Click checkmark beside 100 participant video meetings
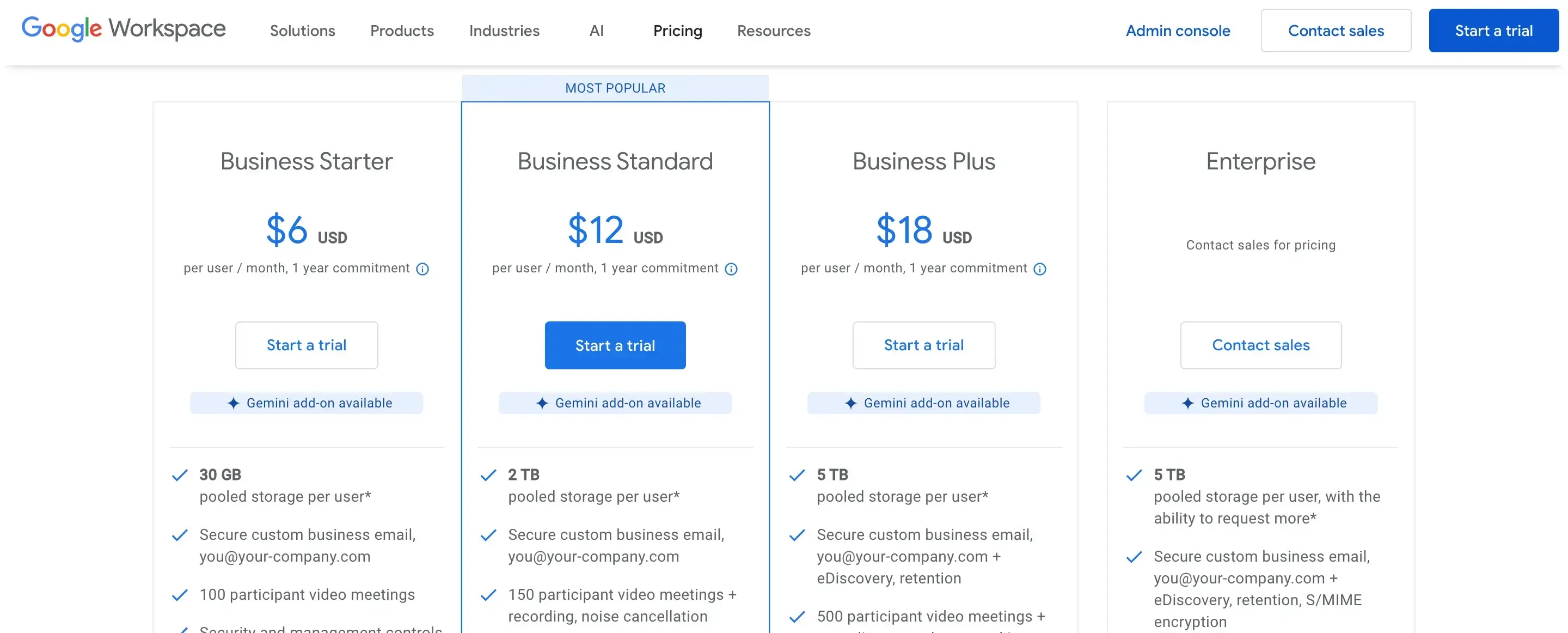This screenshot has width=1568, height=633. click(x=180, y=595)
